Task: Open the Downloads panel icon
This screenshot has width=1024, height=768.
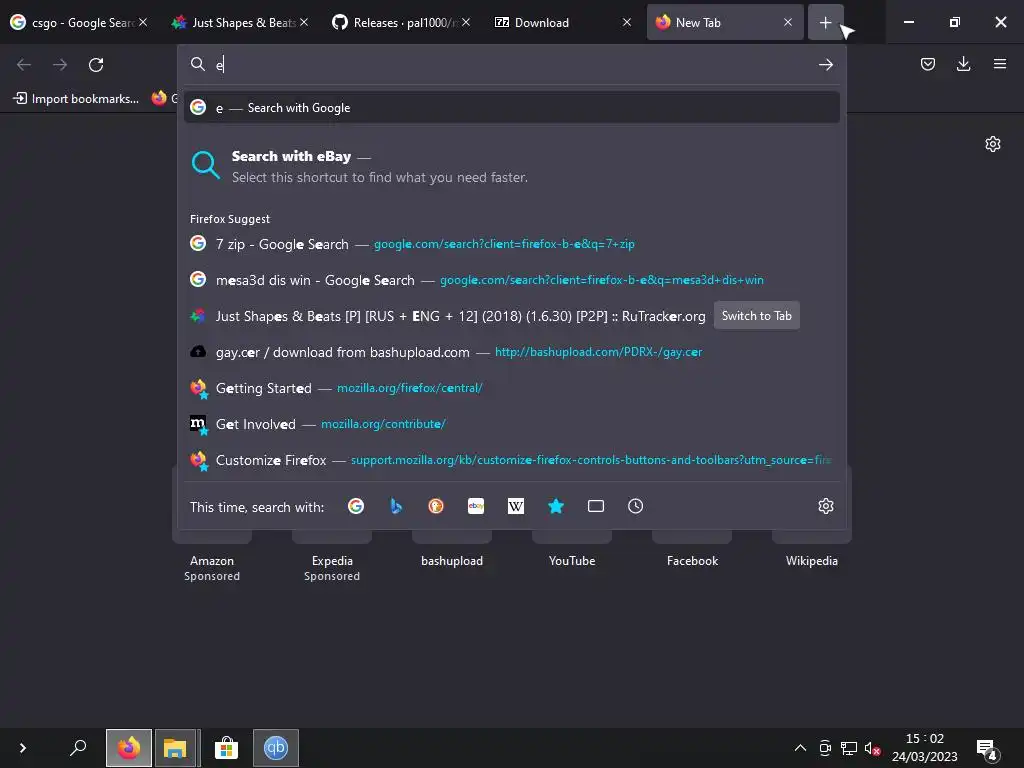Action: 963,64
